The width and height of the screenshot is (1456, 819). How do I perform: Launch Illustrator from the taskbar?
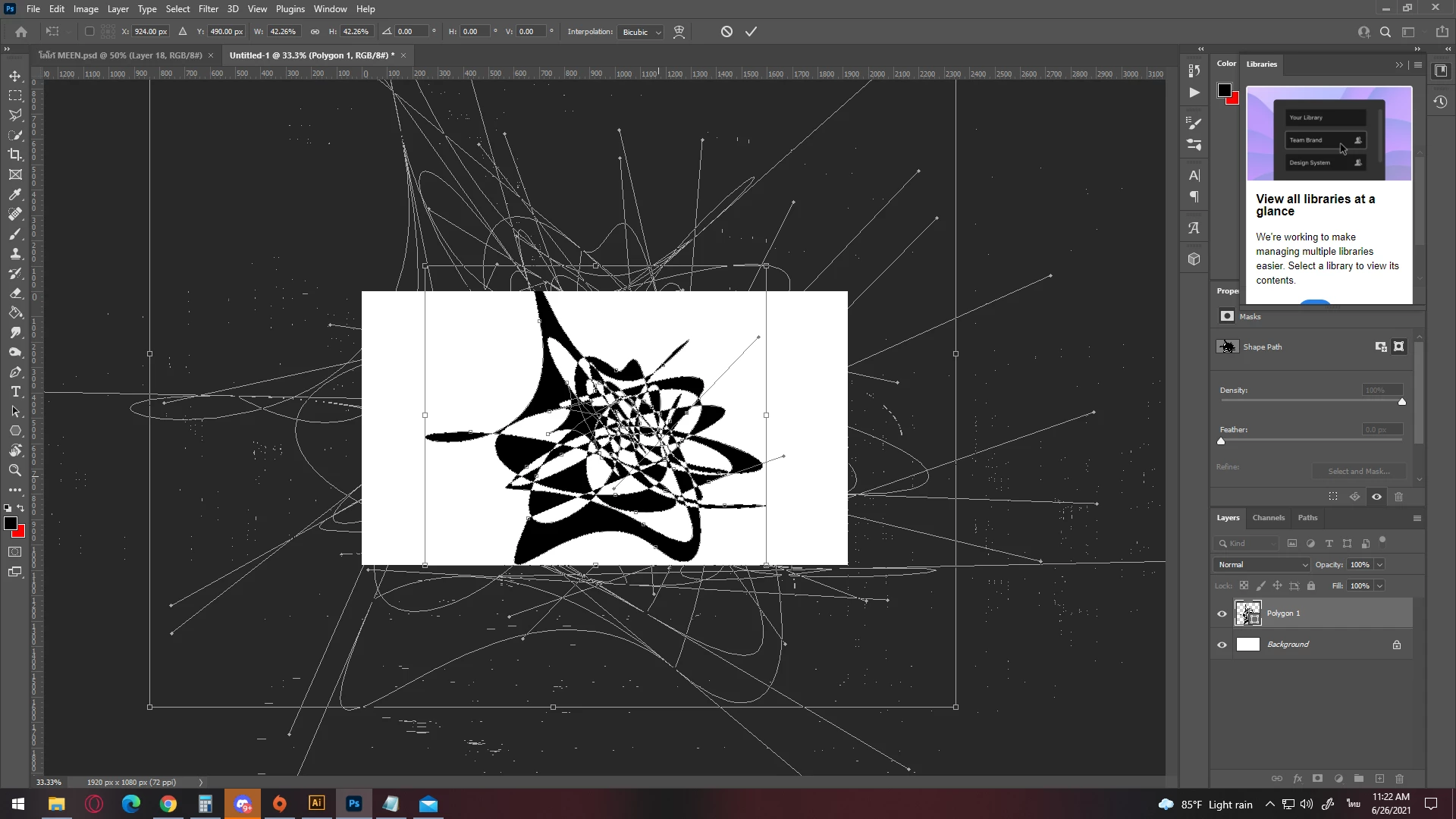tap(316, 804)
